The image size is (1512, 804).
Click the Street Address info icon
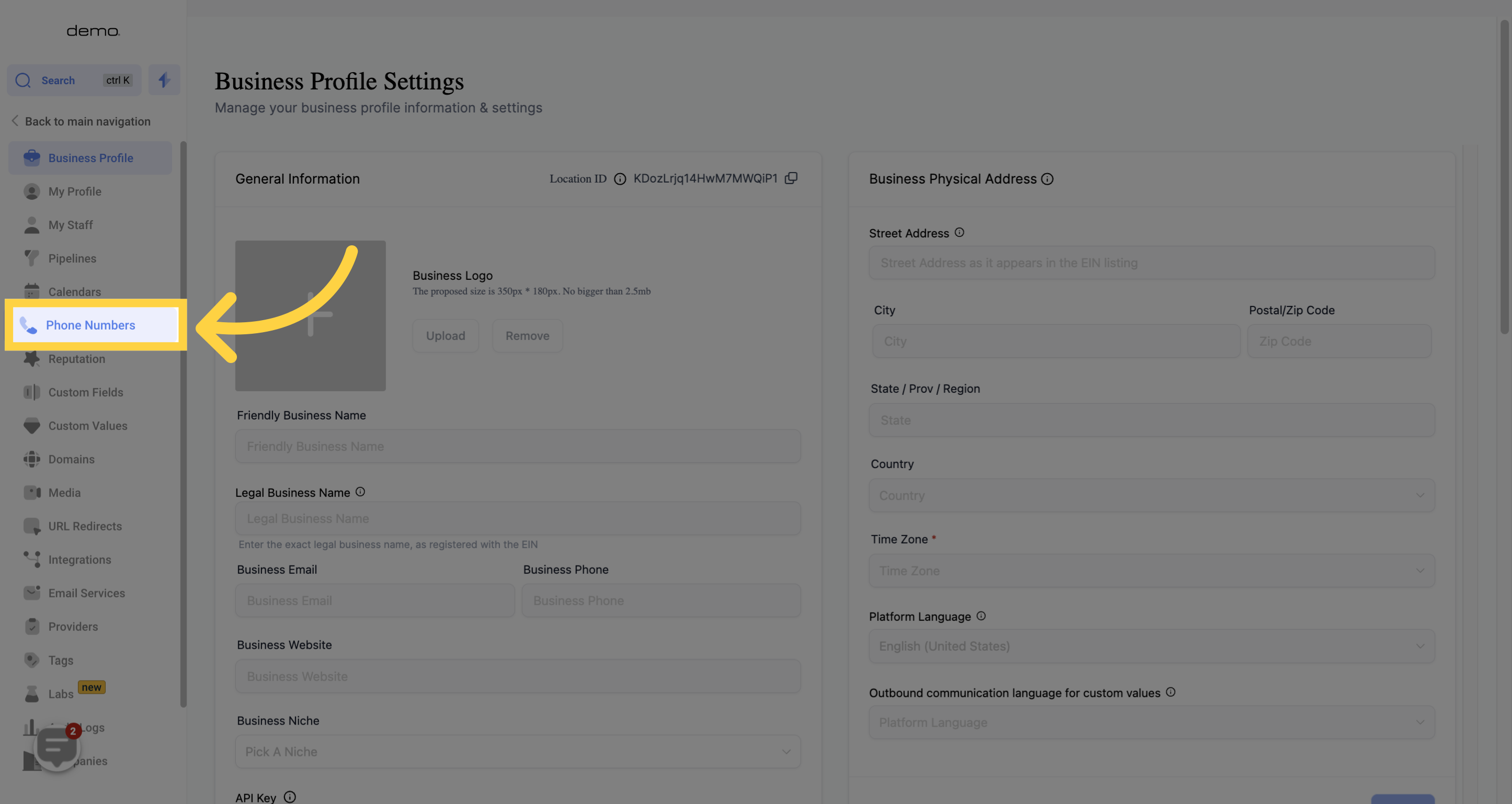(959, 232)
